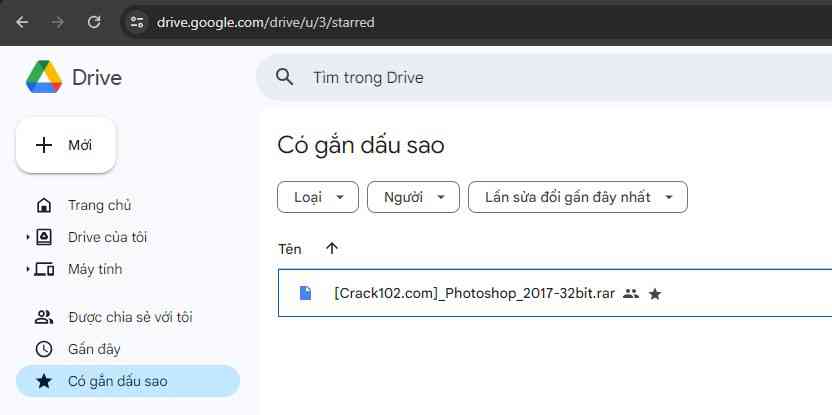Open "Được chia sẻ với tôi"
Viewport: 832px width, 415px height.
pos(130,317)
